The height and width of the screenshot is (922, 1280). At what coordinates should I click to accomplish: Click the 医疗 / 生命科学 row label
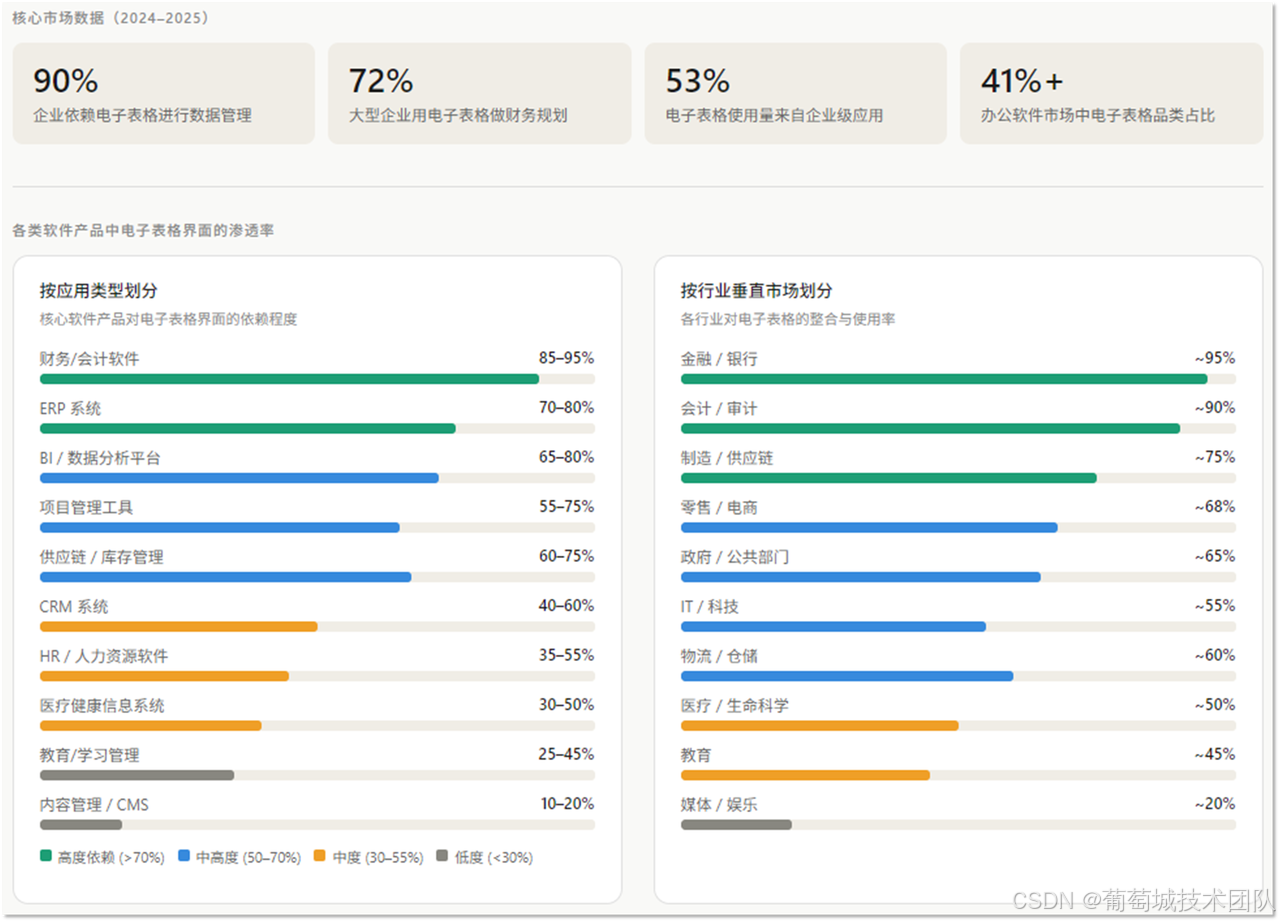pyautogui.click(x=735, y=705)
